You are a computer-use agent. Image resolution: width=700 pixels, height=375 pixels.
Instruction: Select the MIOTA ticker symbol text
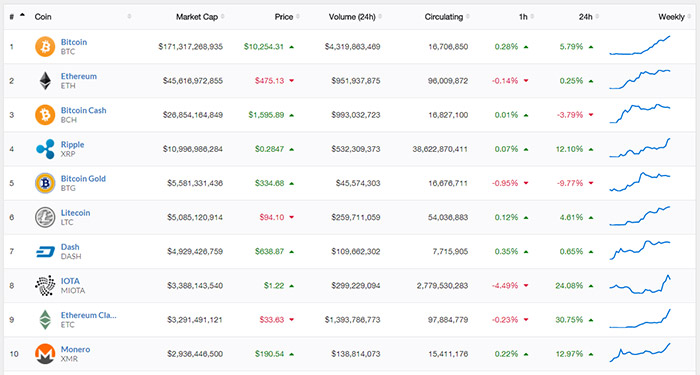click(x=73, y=291)
